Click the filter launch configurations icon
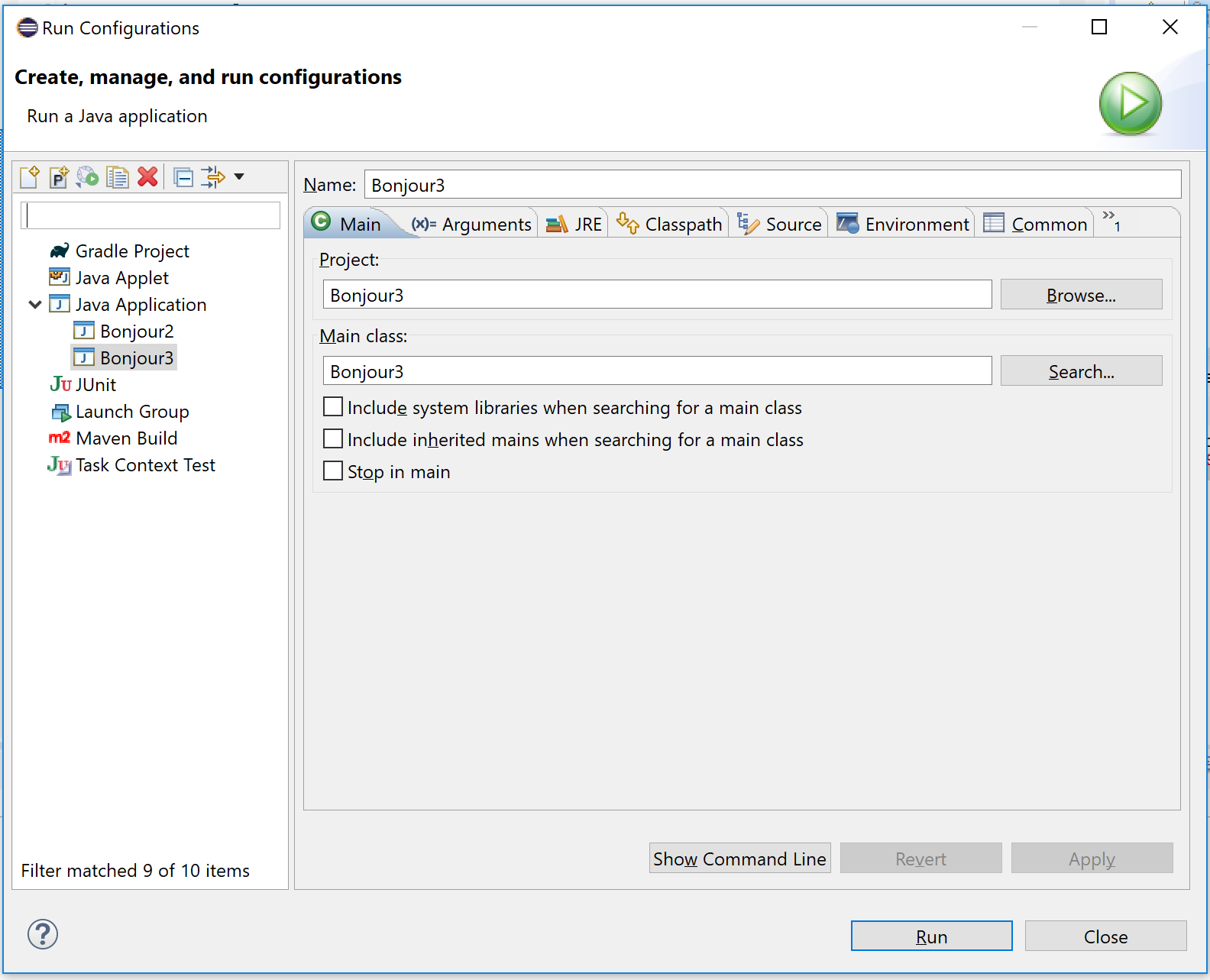 coord(213,177)
